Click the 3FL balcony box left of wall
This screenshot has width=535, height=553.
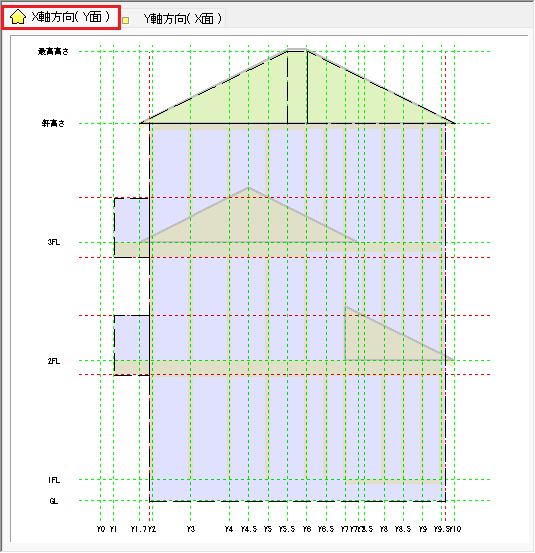click(x=131, y=227)
